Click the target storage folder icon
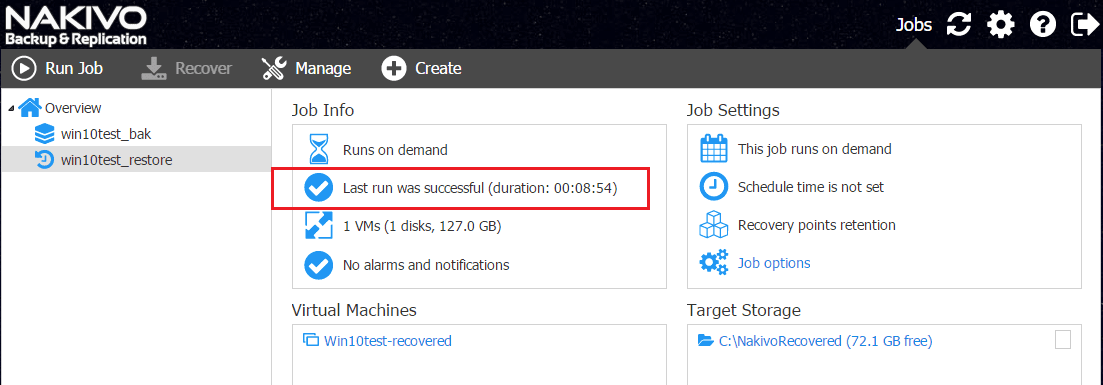Screen dimensions: 1103x385 coord(705,341)
